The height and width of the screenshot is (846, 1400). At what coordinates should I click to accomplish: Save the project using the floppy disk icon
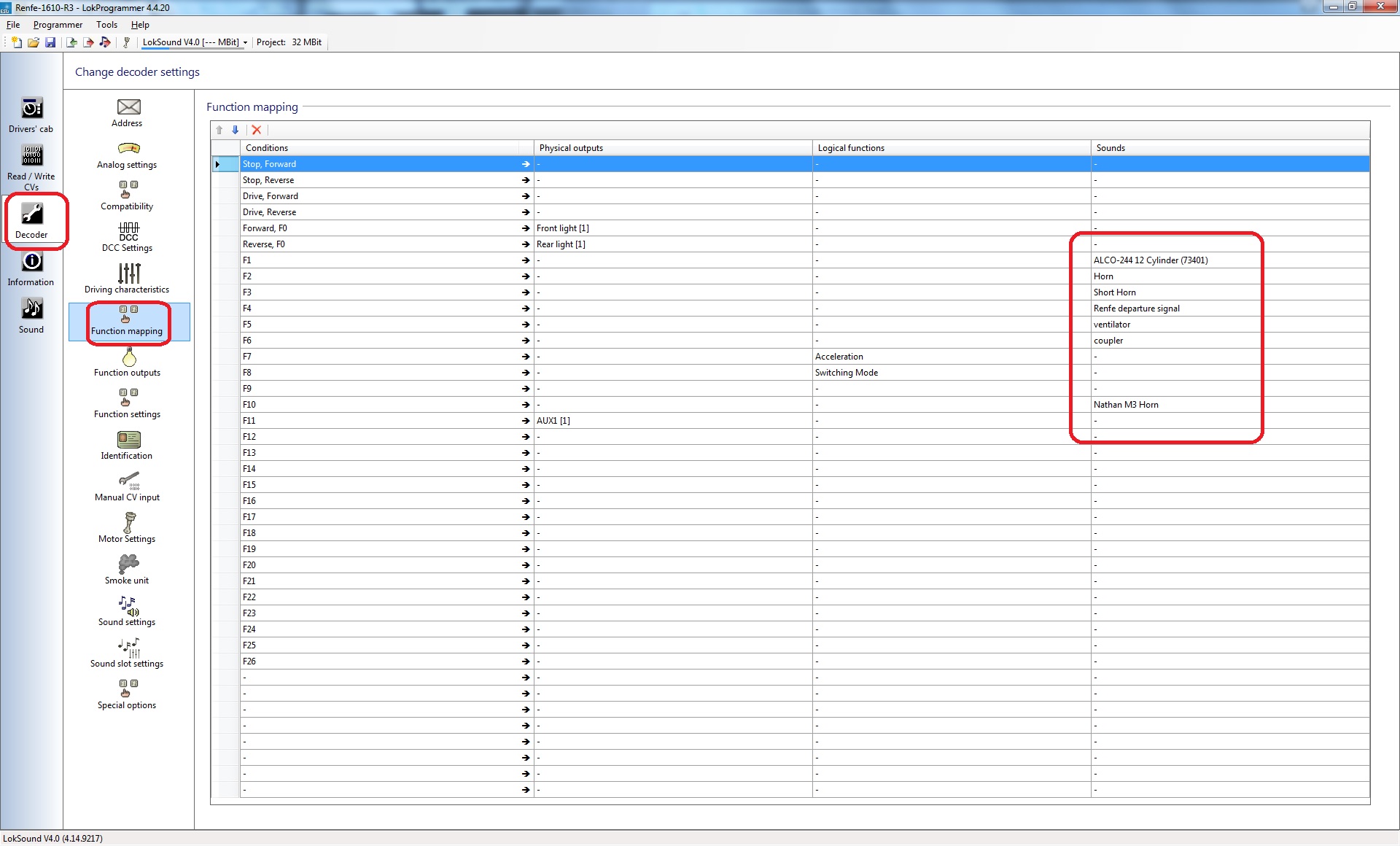pos(50,42)
